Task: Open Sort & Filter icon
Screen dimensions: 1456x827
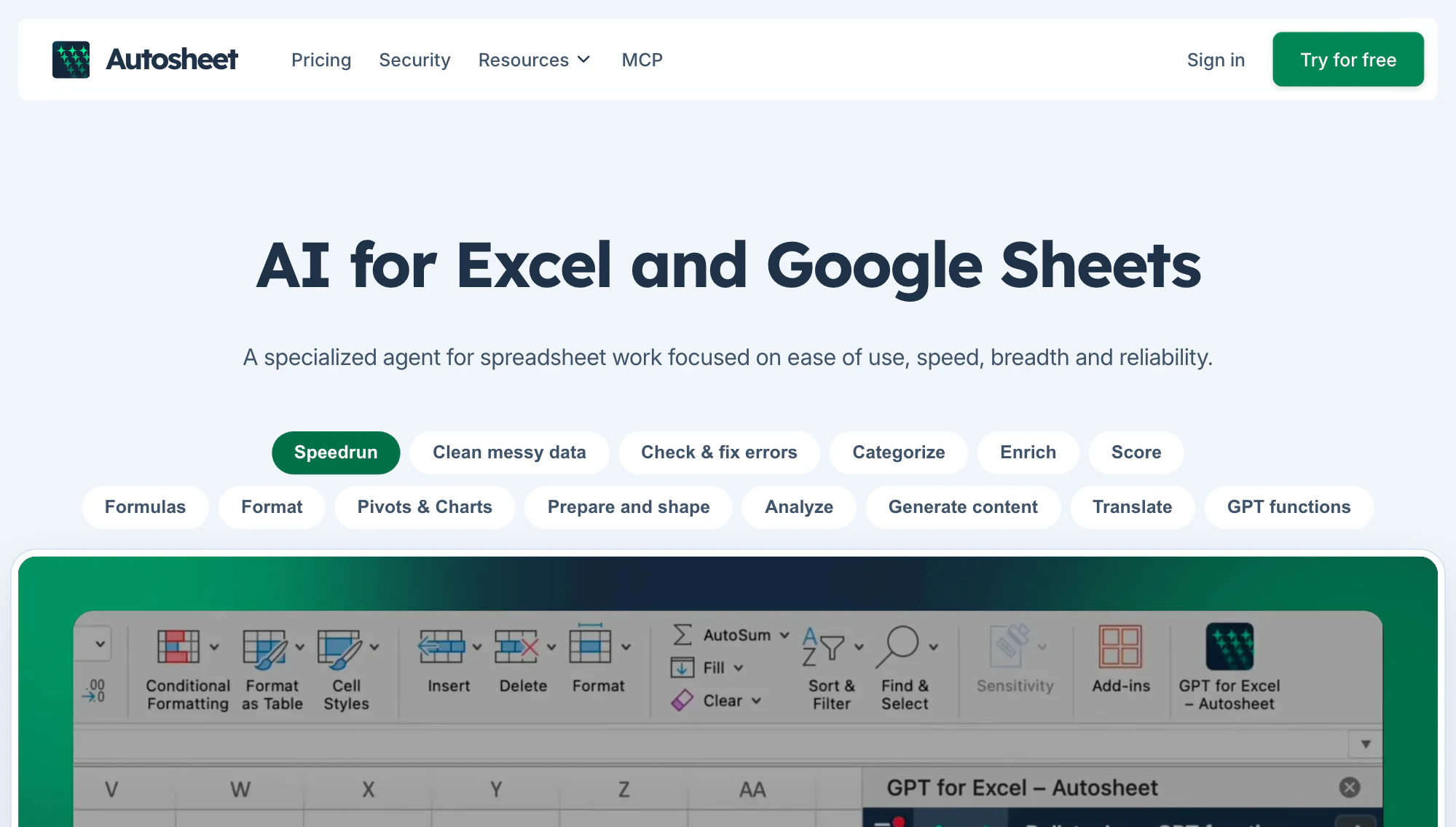Action: (823, 647)
